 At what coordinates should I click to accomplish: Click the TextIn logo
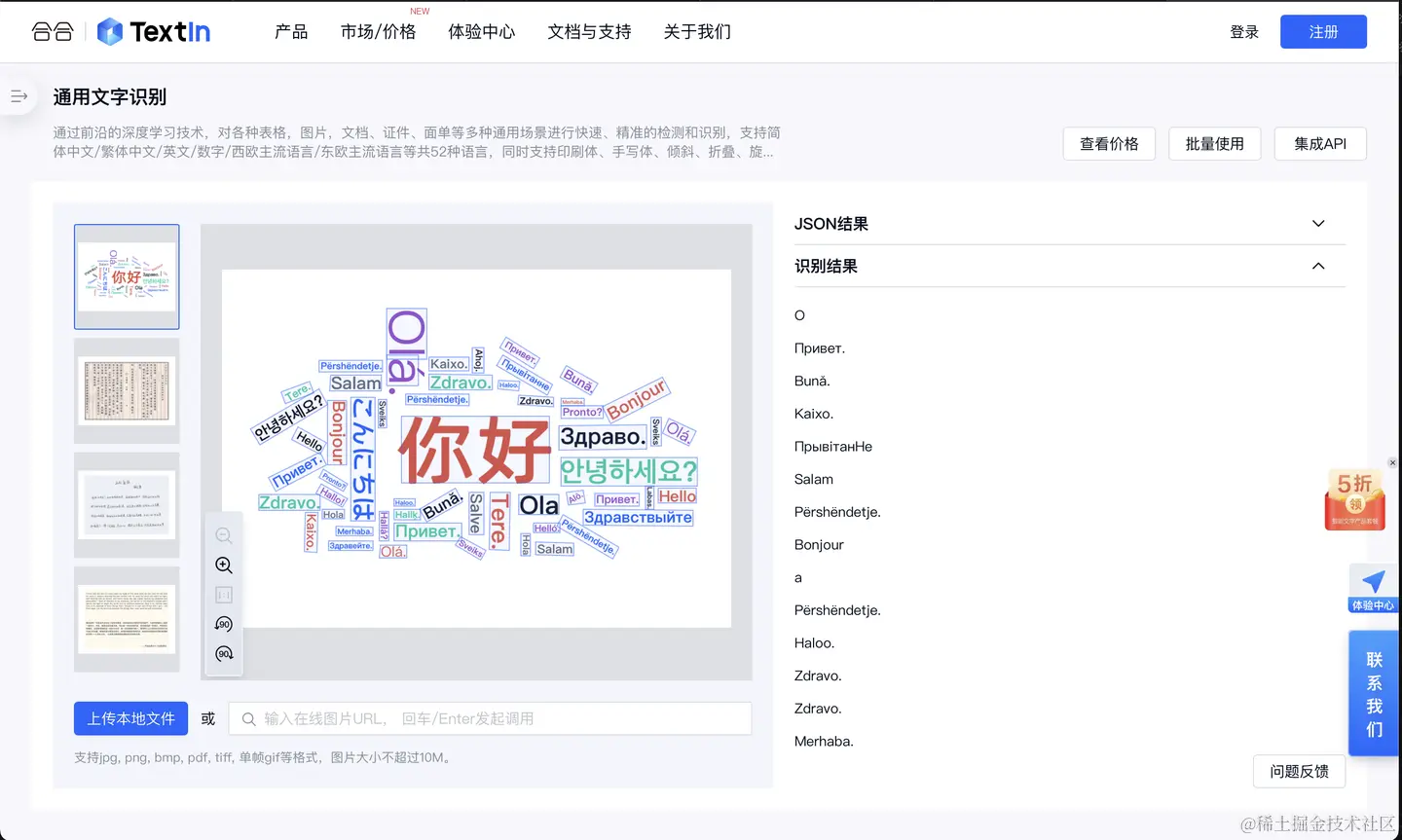tap(154, 32)
